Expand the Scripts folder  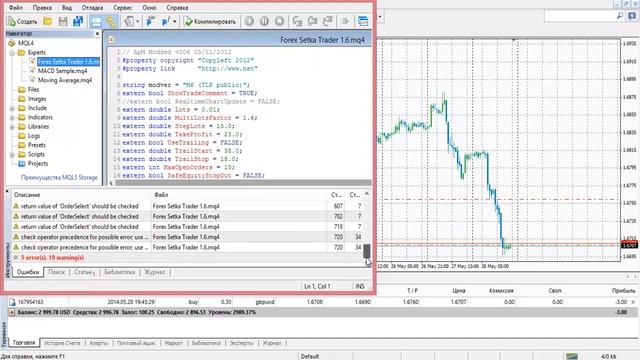12,154
